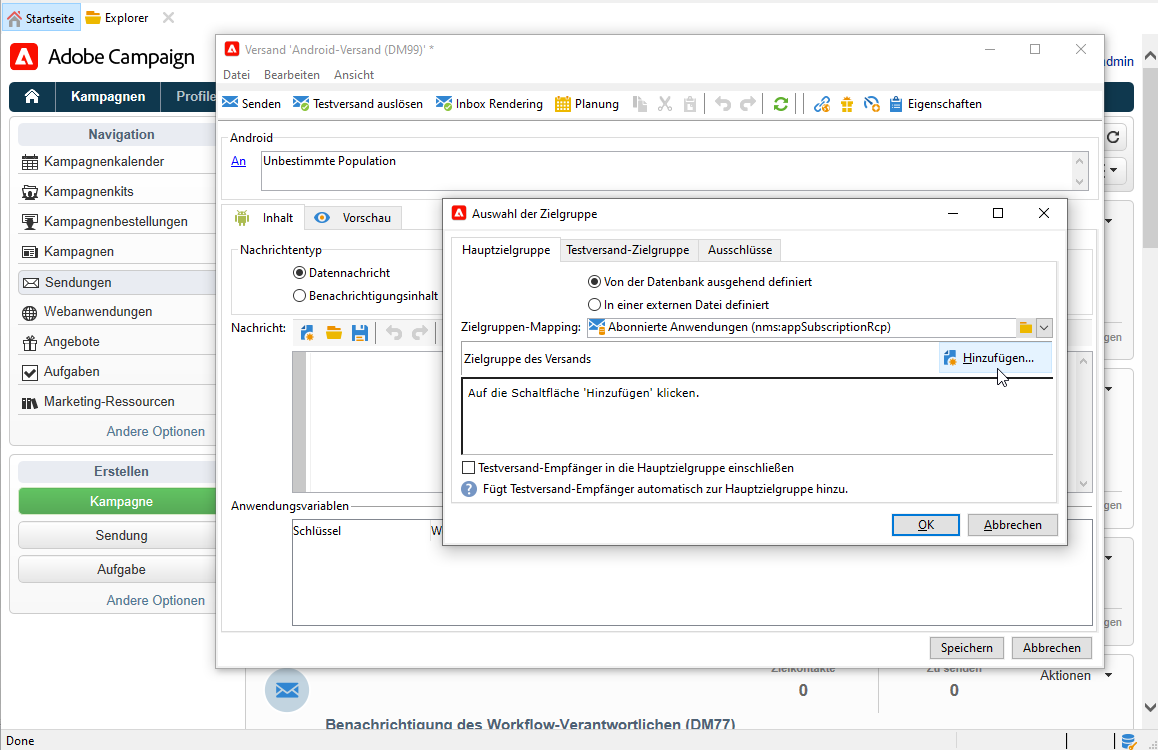Click the redo icon in delivery toolbar
This screenshot has height=750, width=1158.
click(748, 104)
